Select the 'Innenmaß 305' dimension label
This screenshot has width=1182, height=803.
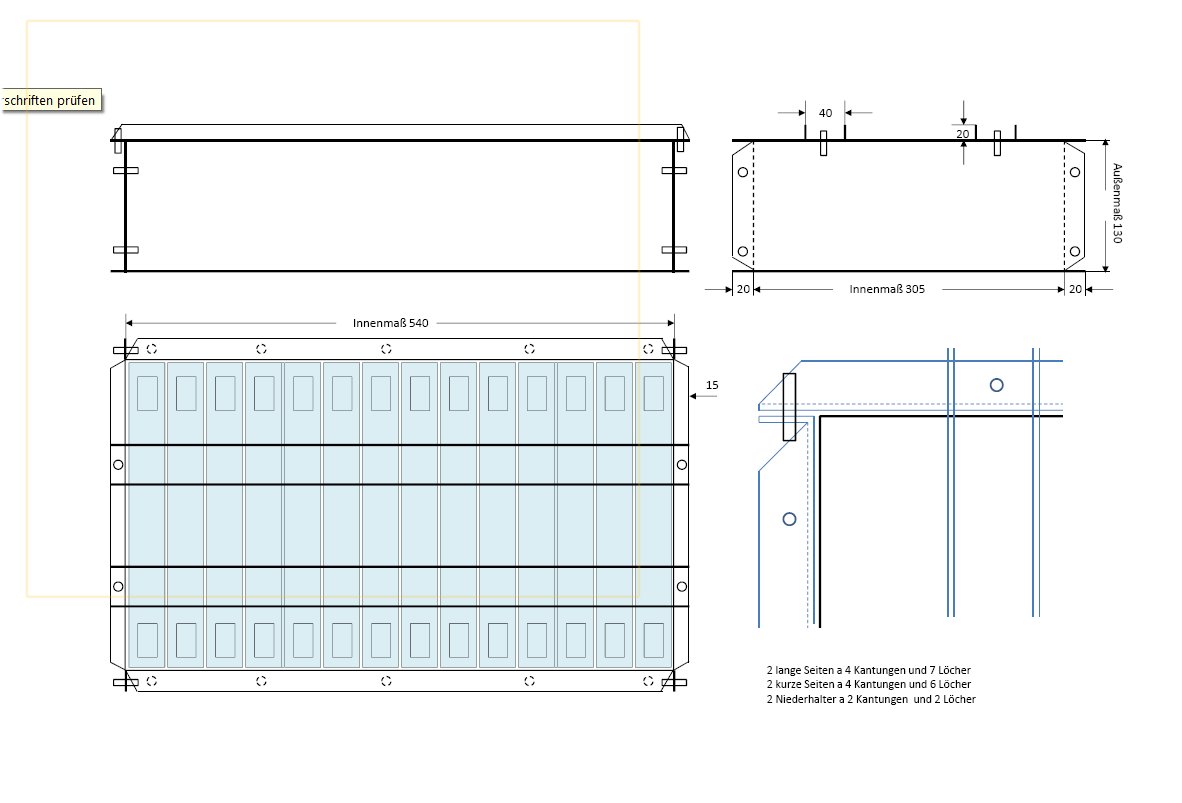coord(886,289)
